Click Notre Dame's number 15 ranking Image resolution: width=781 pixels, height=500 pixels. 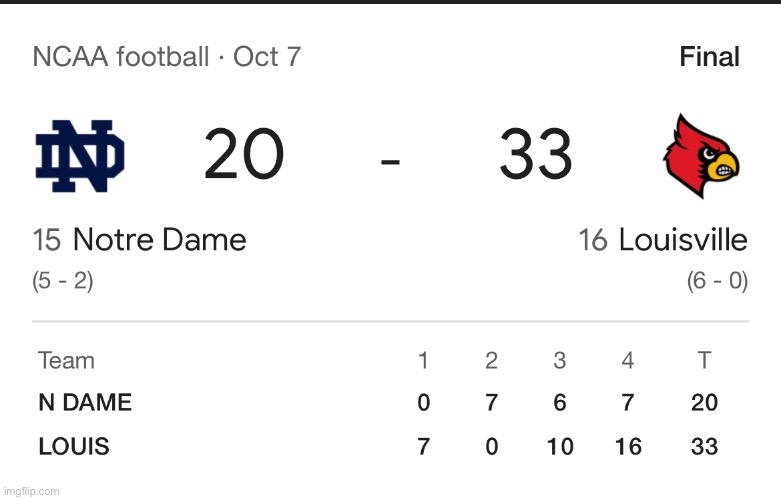click(x=47, y=240)
